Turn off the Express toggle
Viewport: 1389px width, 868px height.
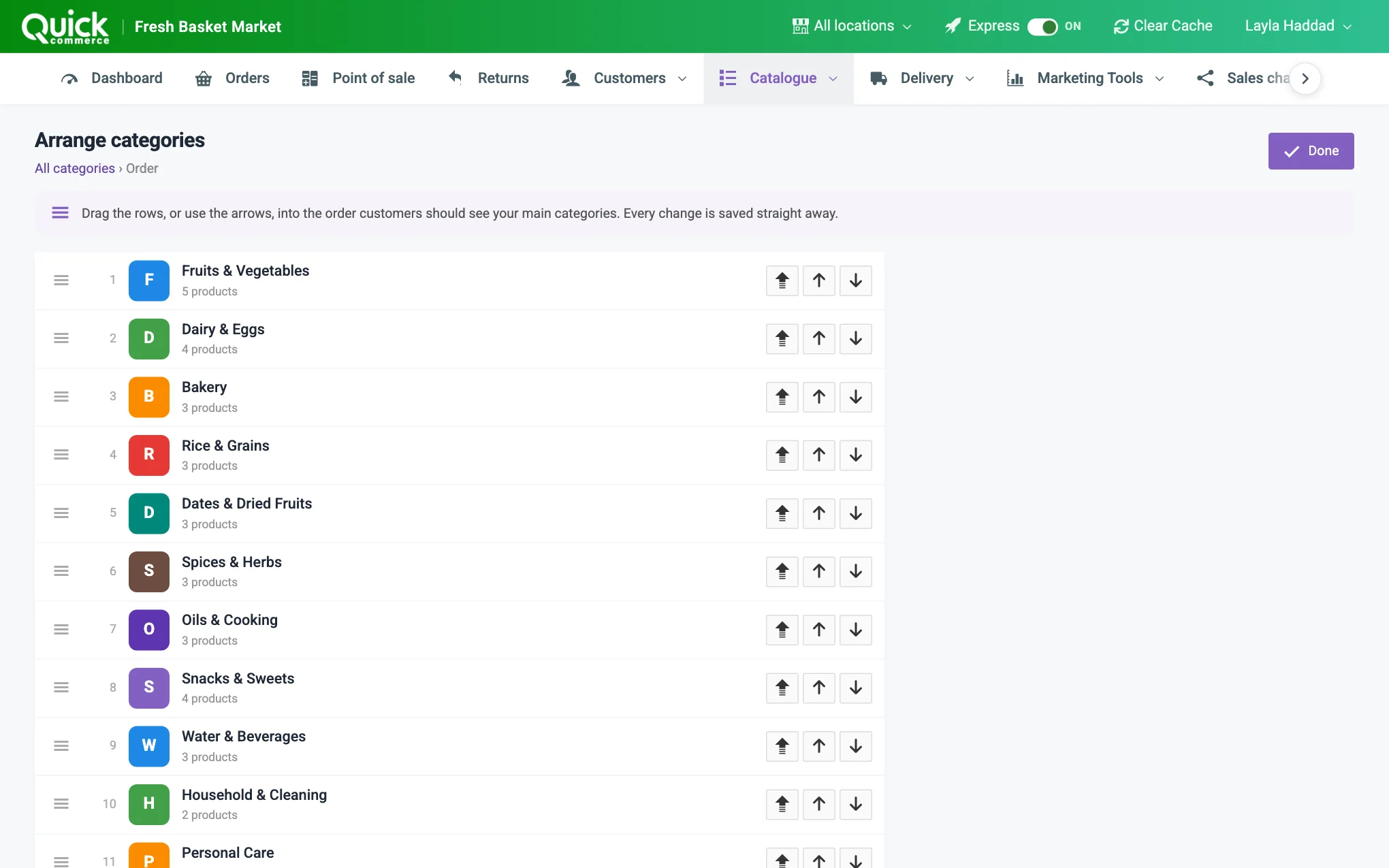pos(1042,27)
